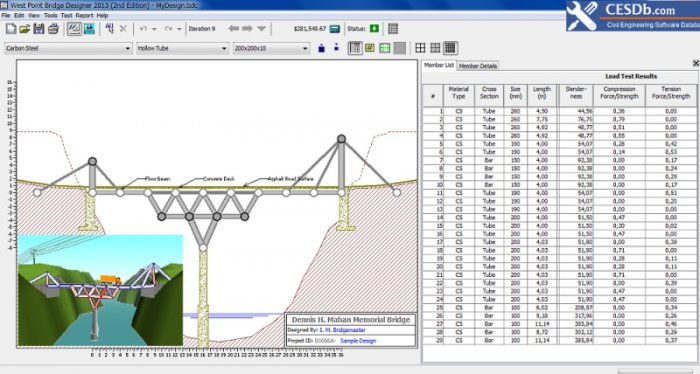
Task: Select the coarse grid resolution
Action: (x=420, y=48)
